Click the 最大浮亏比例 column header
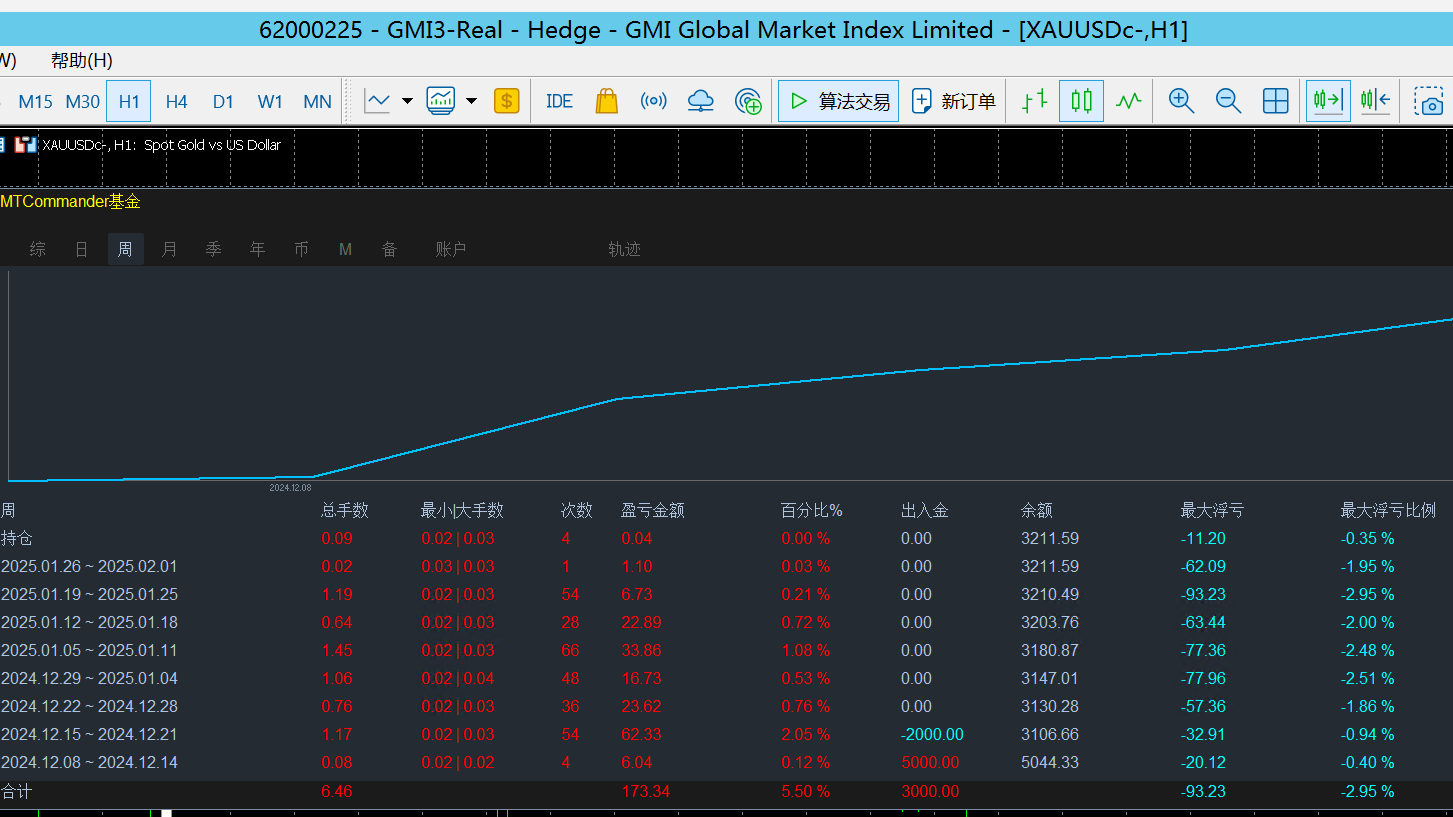The image size is (1453, 817). point(1388,510)
